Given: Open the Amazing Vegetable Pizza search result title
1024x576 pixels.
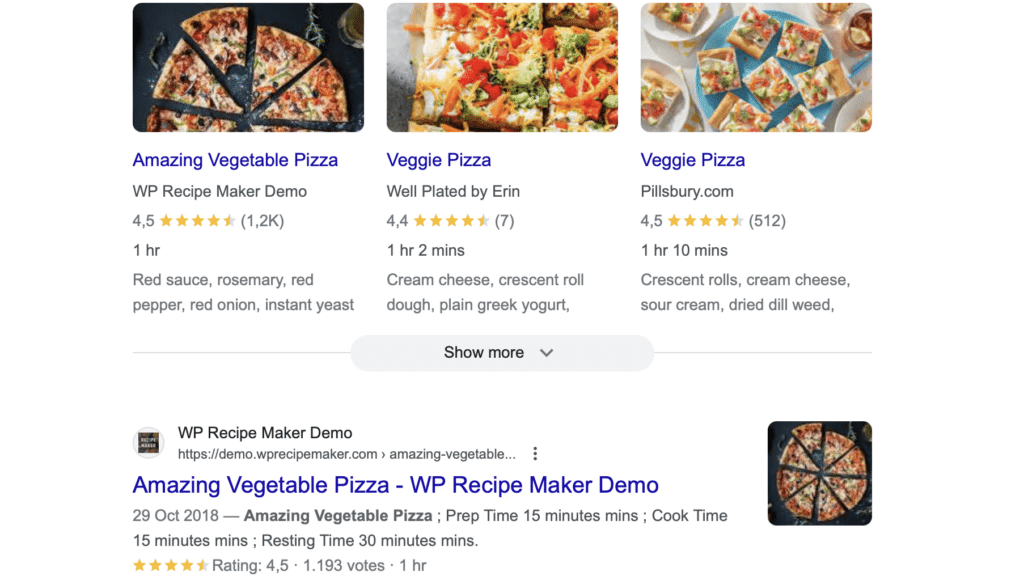Looking at the screenshot, I should (x=394, y=485).
